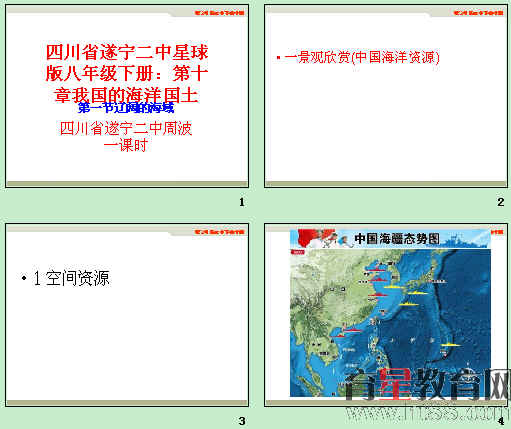Click the red title 四川省遂宁二中星球版八年级下册
511x429 pixels.
click(x=127, y=73)
